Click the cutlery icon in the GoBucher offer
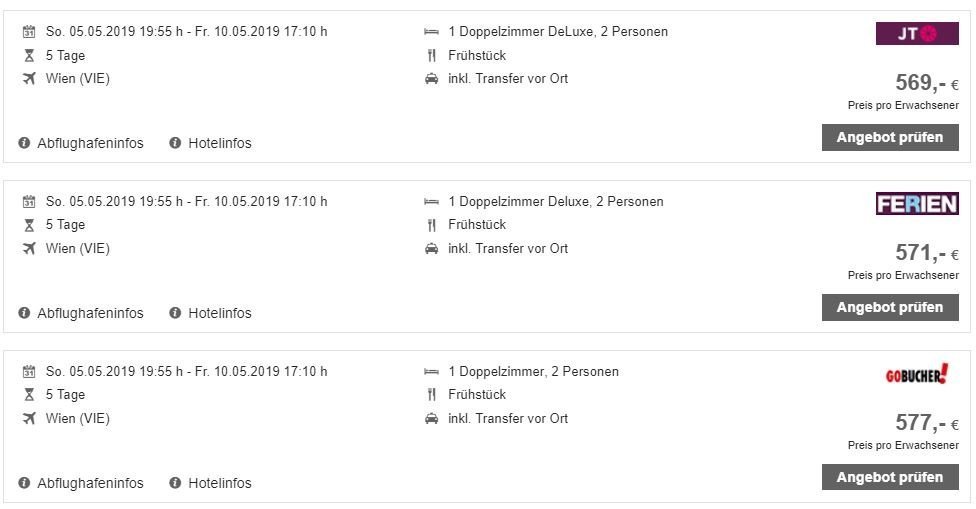 (431, 395)
